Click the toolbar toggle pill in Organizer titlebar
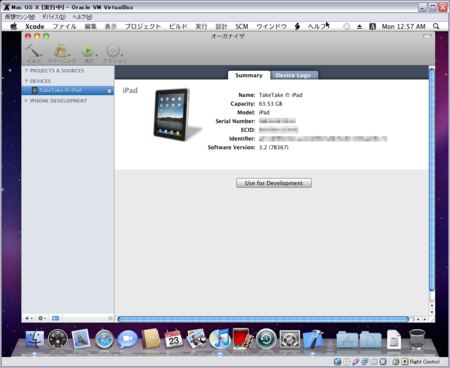The width and height of the screenshot is (450, 368). click(x=427, y=36)
